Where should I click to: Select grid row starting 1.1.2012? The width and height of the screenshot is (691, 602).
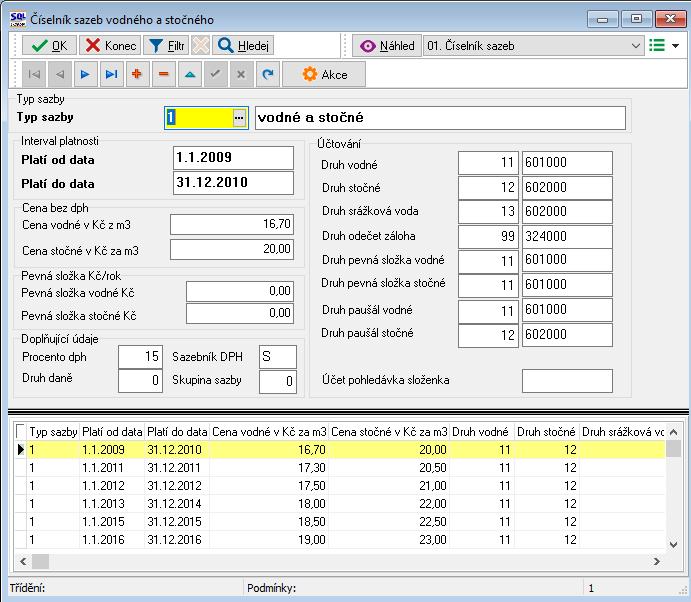pyautogui.click(x=340, y=486)
